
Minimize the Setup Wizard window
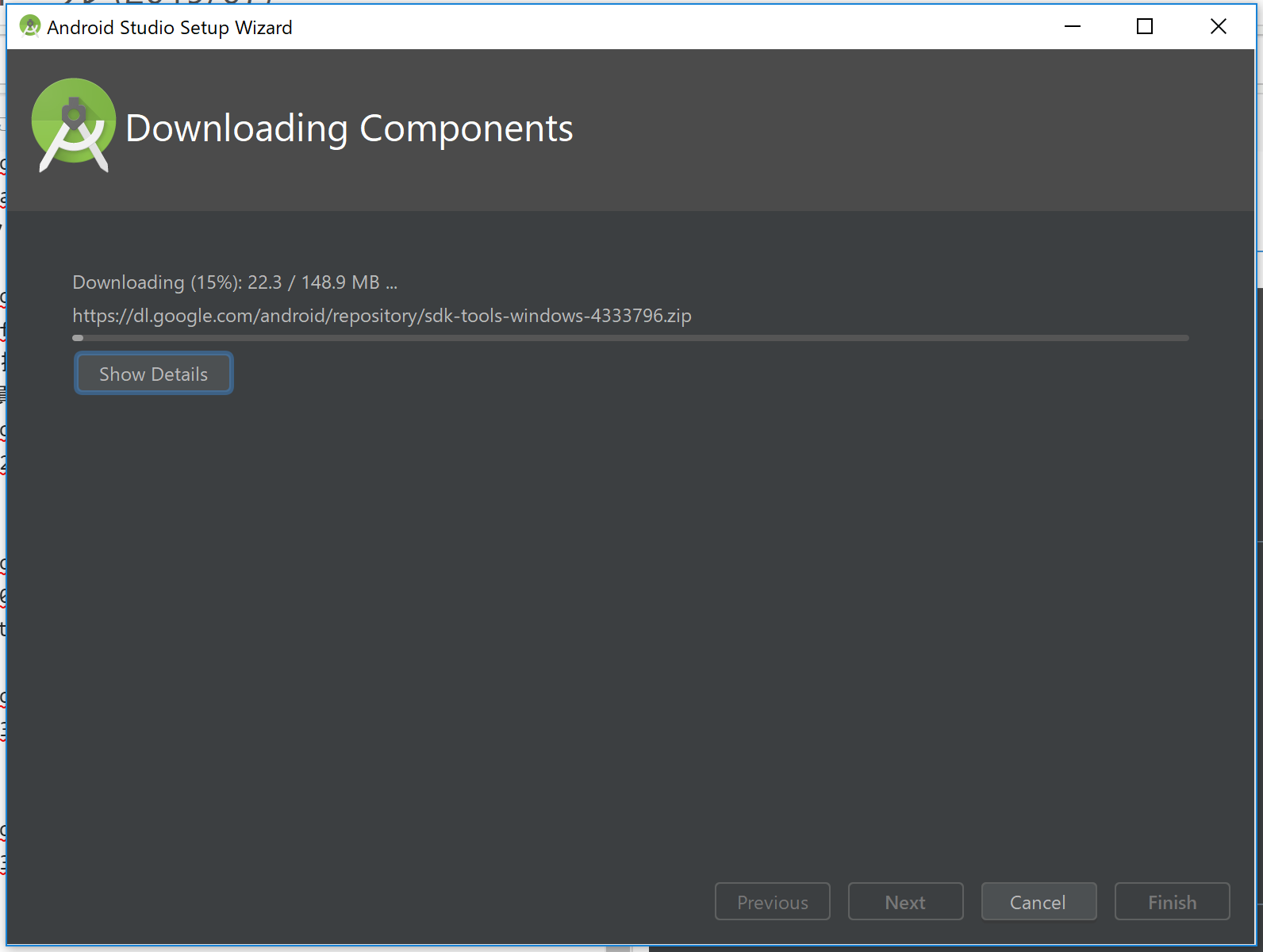(1073, 26)
